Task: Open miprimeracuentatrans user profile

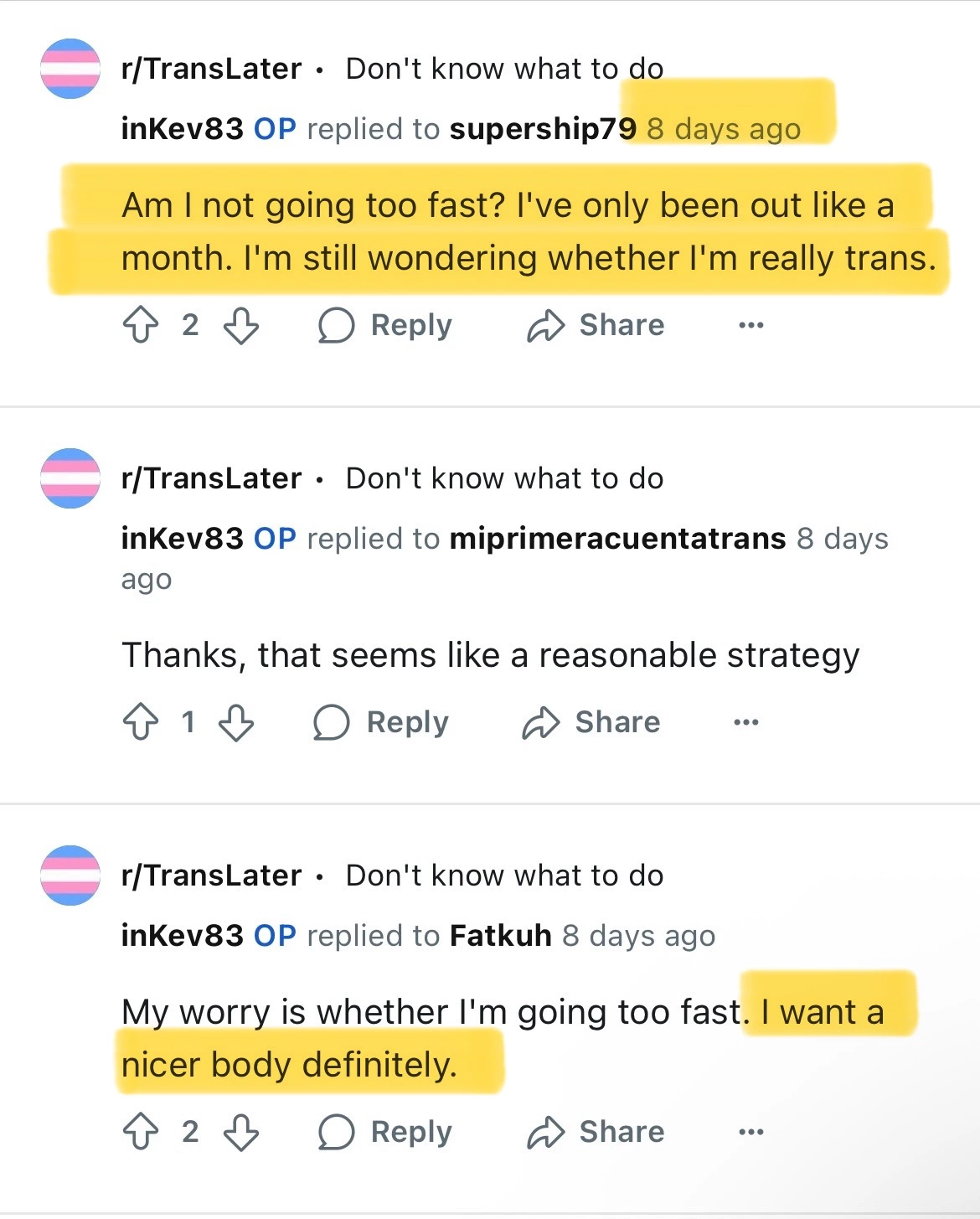Action: [617, 539]
